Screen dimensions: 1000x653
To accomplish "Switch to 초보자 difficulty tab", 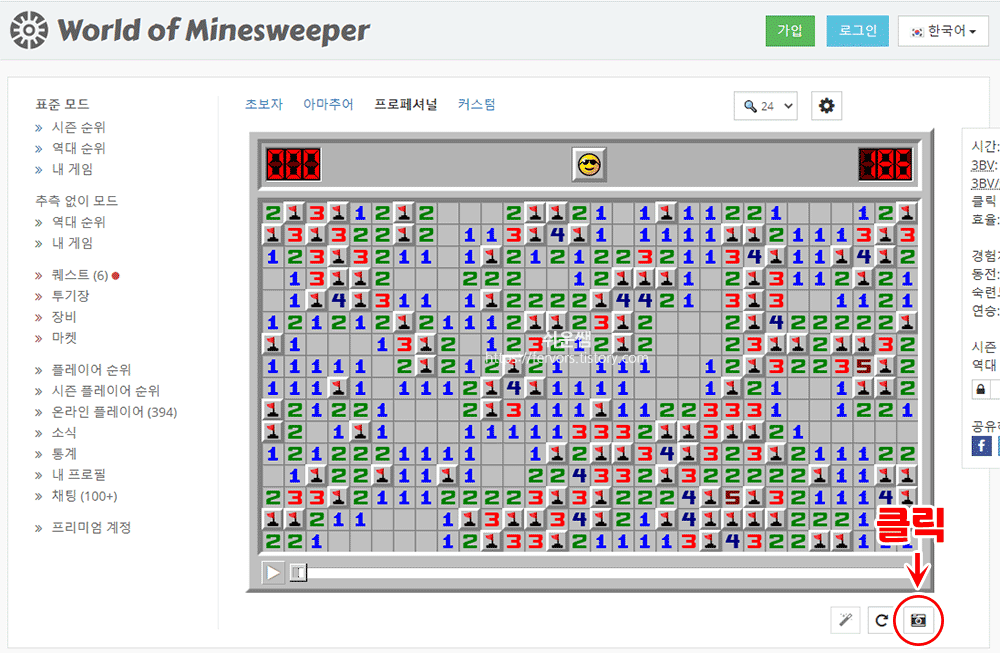I will pos(264,104).
